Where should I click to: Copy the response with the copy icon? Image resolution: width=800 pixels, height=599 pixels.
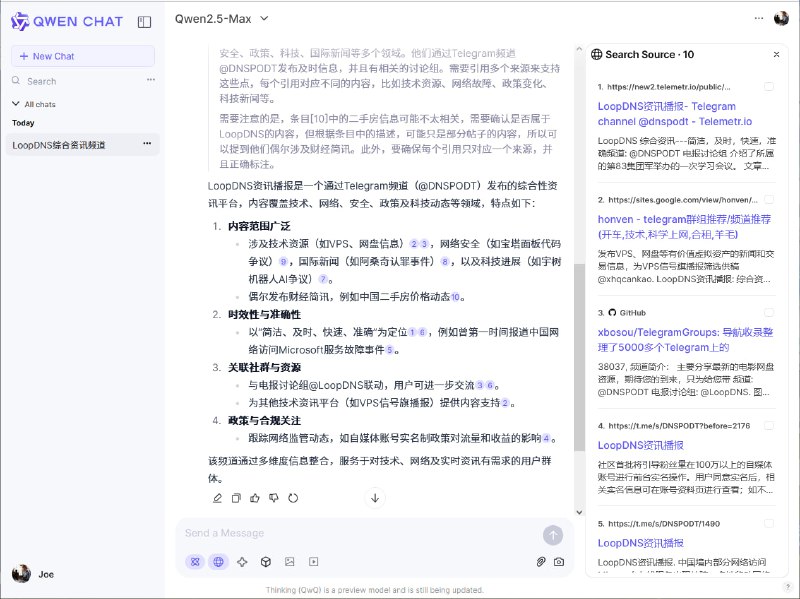click(x=234, y=497)
